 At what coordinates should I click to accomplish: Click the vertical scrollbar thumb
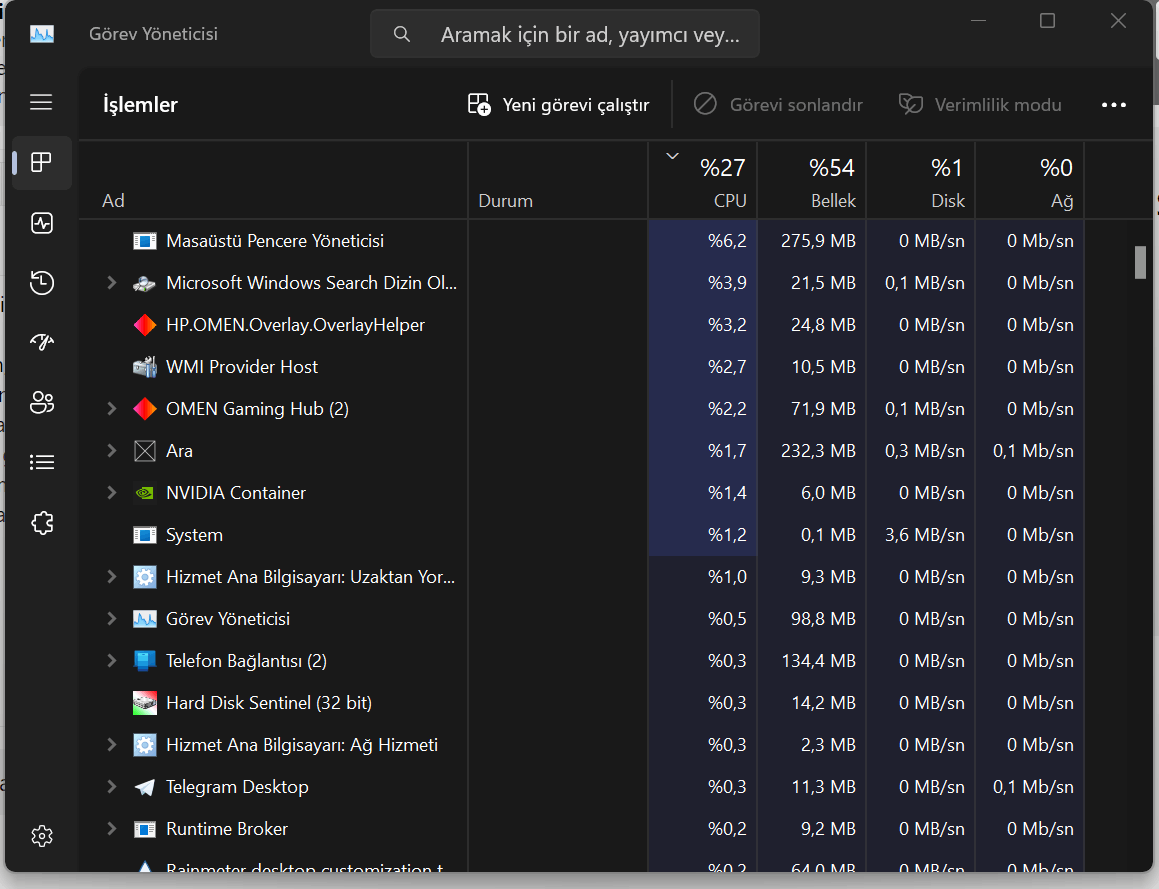[1141, 263]
